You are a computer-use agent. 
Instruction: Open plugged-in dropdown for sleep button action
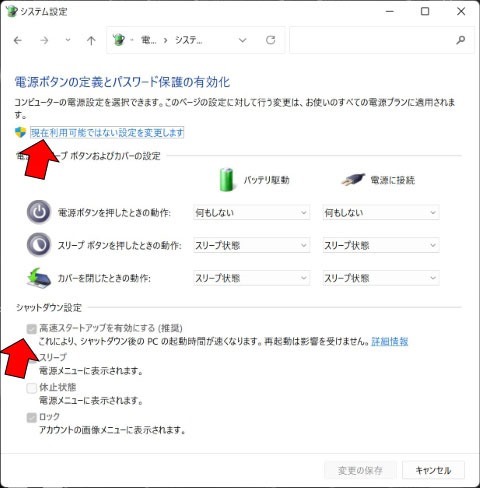click(x=381, y=245)
